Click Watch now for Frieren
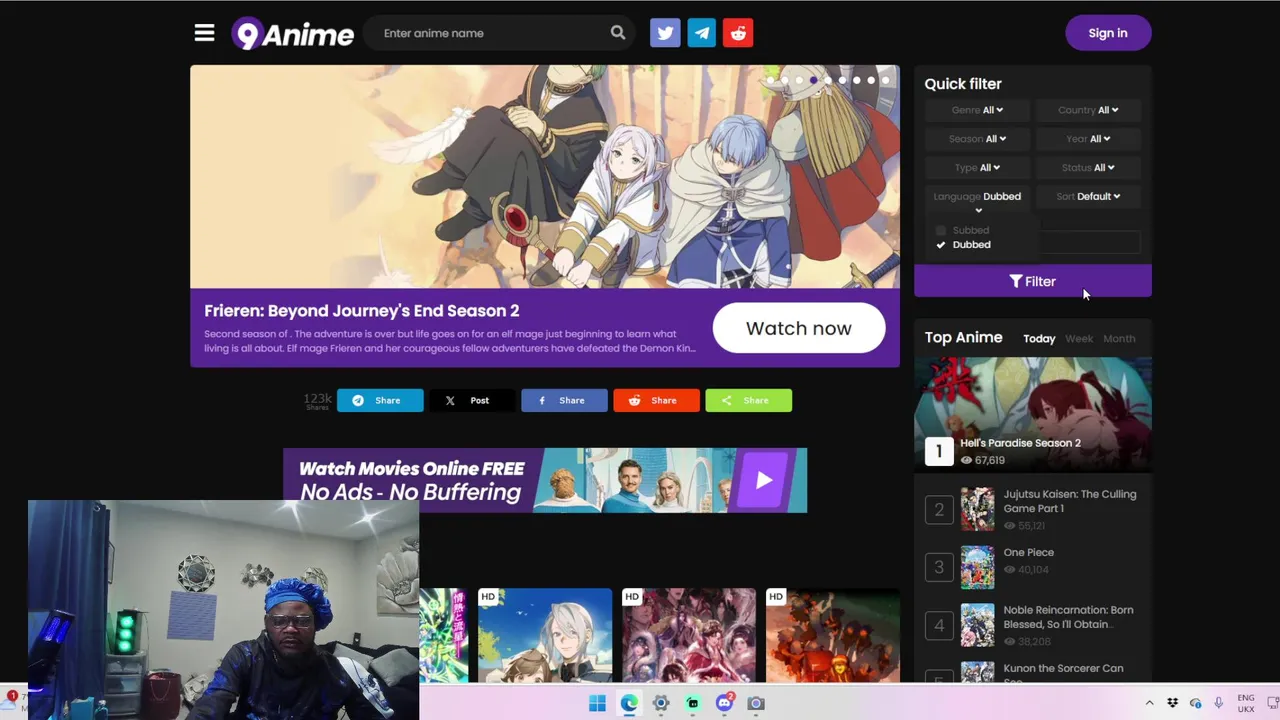 (799, 328)
